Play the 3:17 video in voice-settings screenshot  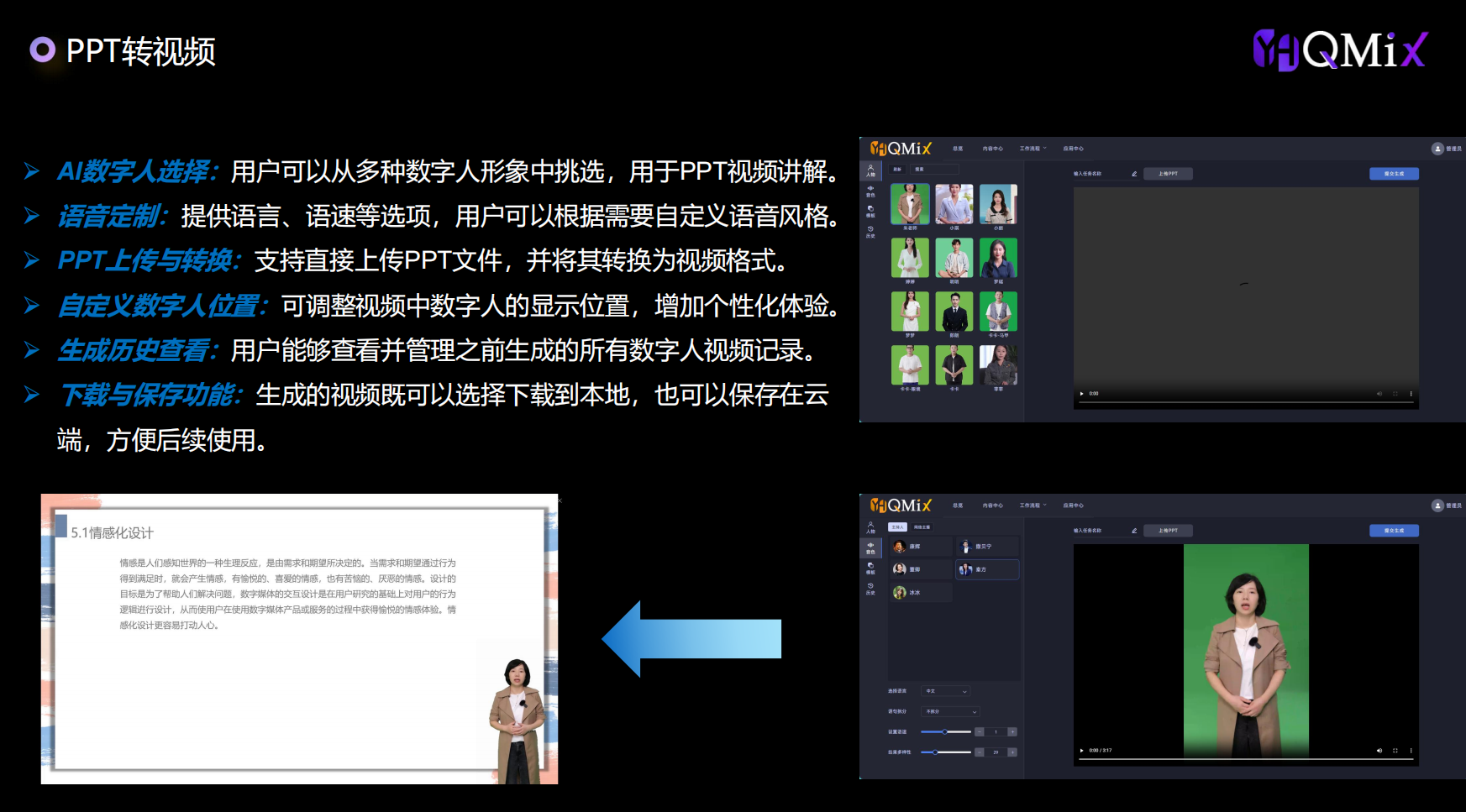[1081, 750]
